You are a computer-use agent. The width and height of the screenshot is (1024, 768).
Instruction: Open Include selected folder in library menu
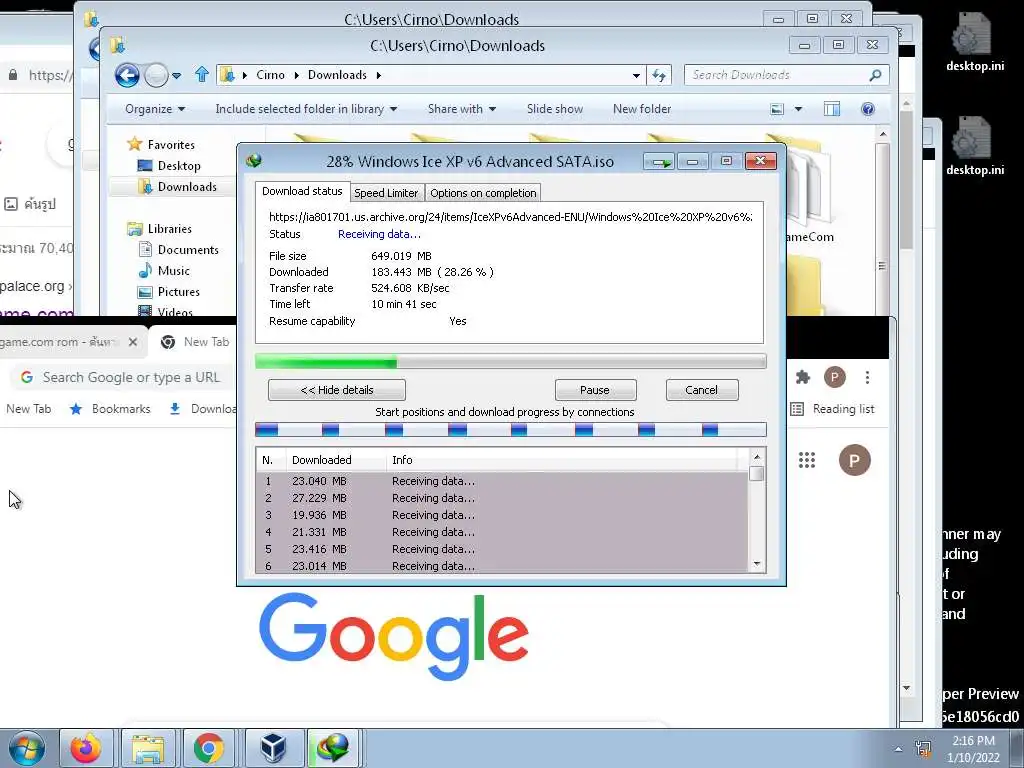coord(306,109)
